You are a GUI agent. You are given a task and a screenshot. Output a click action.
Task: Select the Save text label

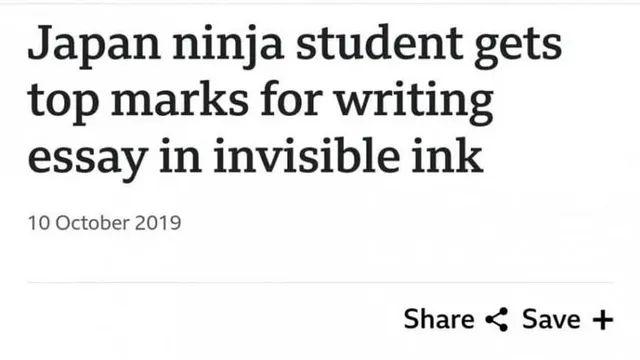click(551, 319)
